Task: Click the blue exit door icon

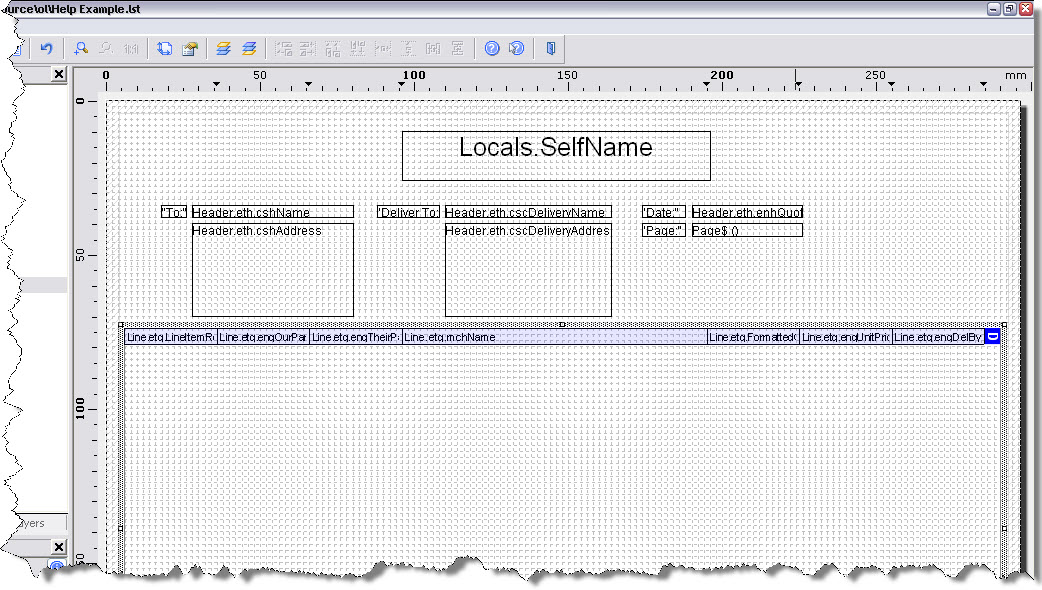Action: [x=551, y=49]
